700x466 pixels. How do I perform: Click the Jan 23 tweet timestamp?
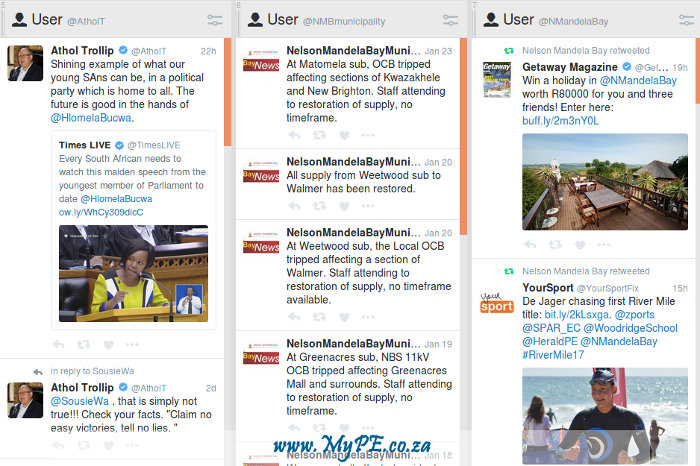point(438,51)
